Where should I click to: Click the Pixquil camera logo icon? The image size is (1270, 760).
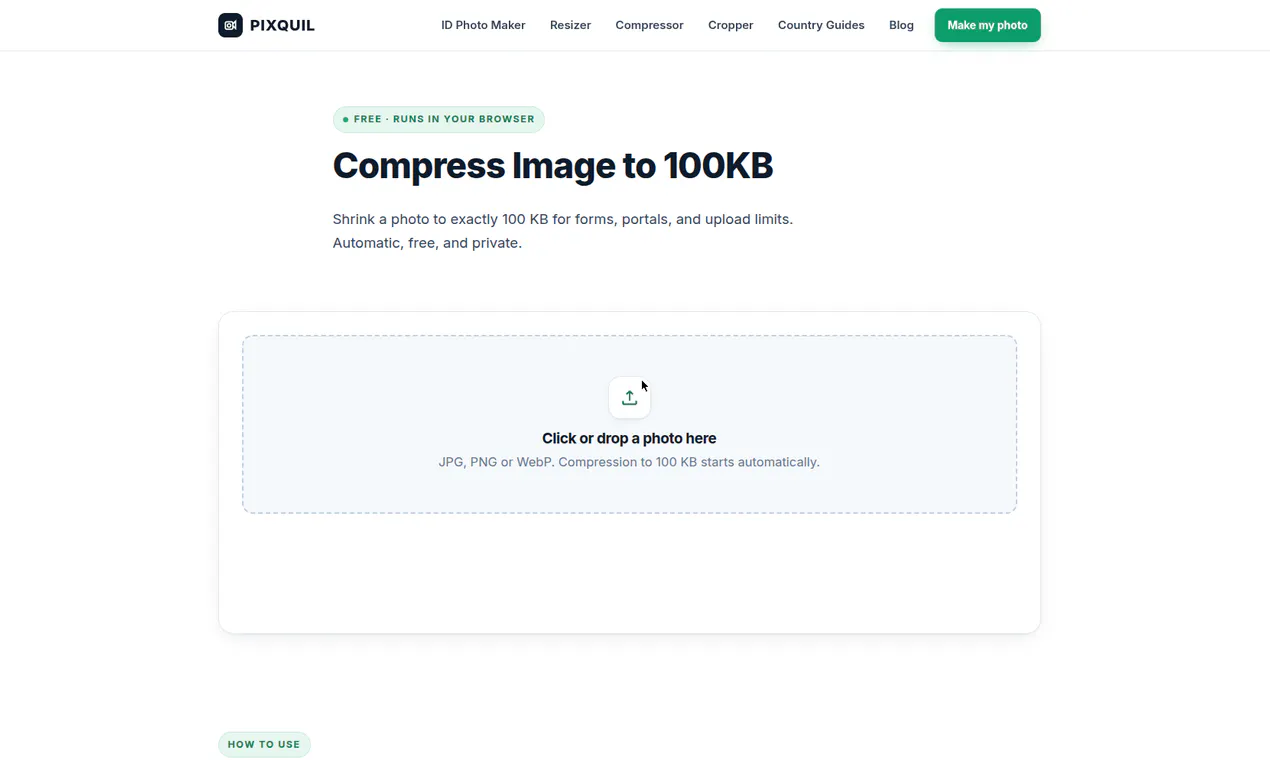[230, 25]
